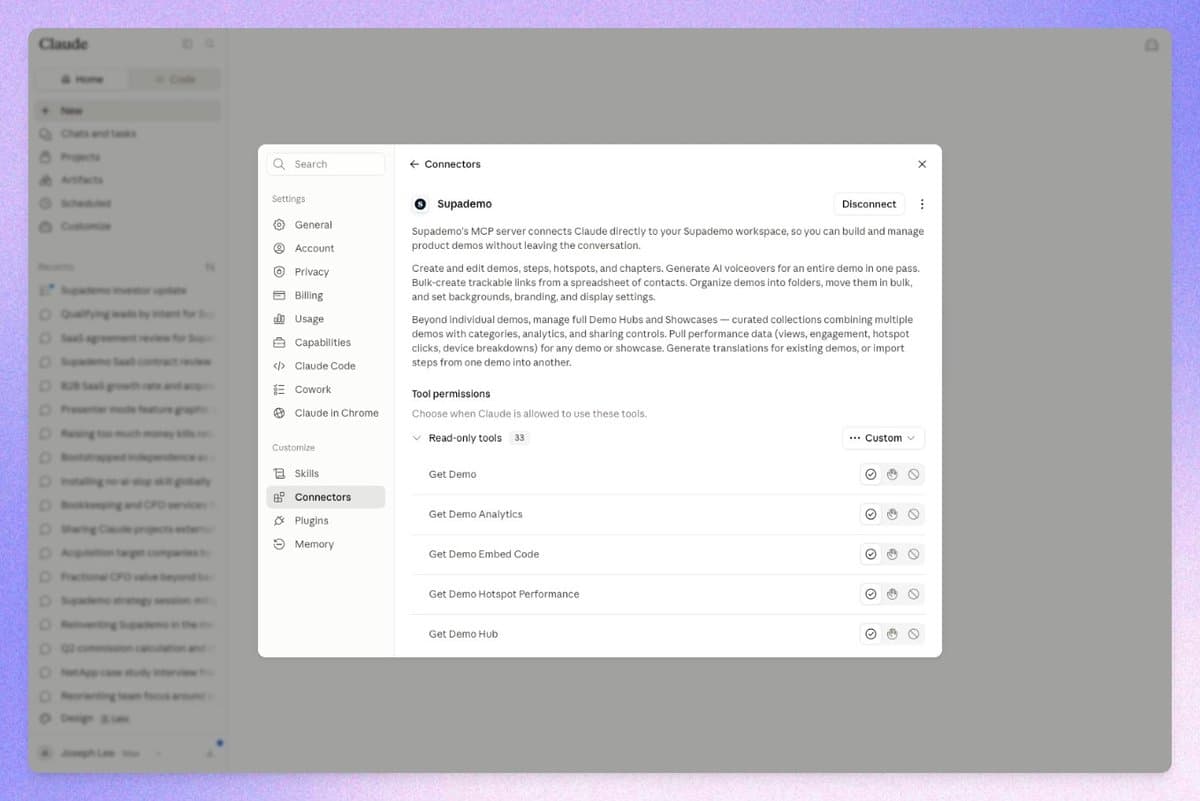Image resolution: width=1200 pixels, height=801 pixels.
Task: Open the three-dot menu next to Disconnect
Action: click(x=922, y=204)
